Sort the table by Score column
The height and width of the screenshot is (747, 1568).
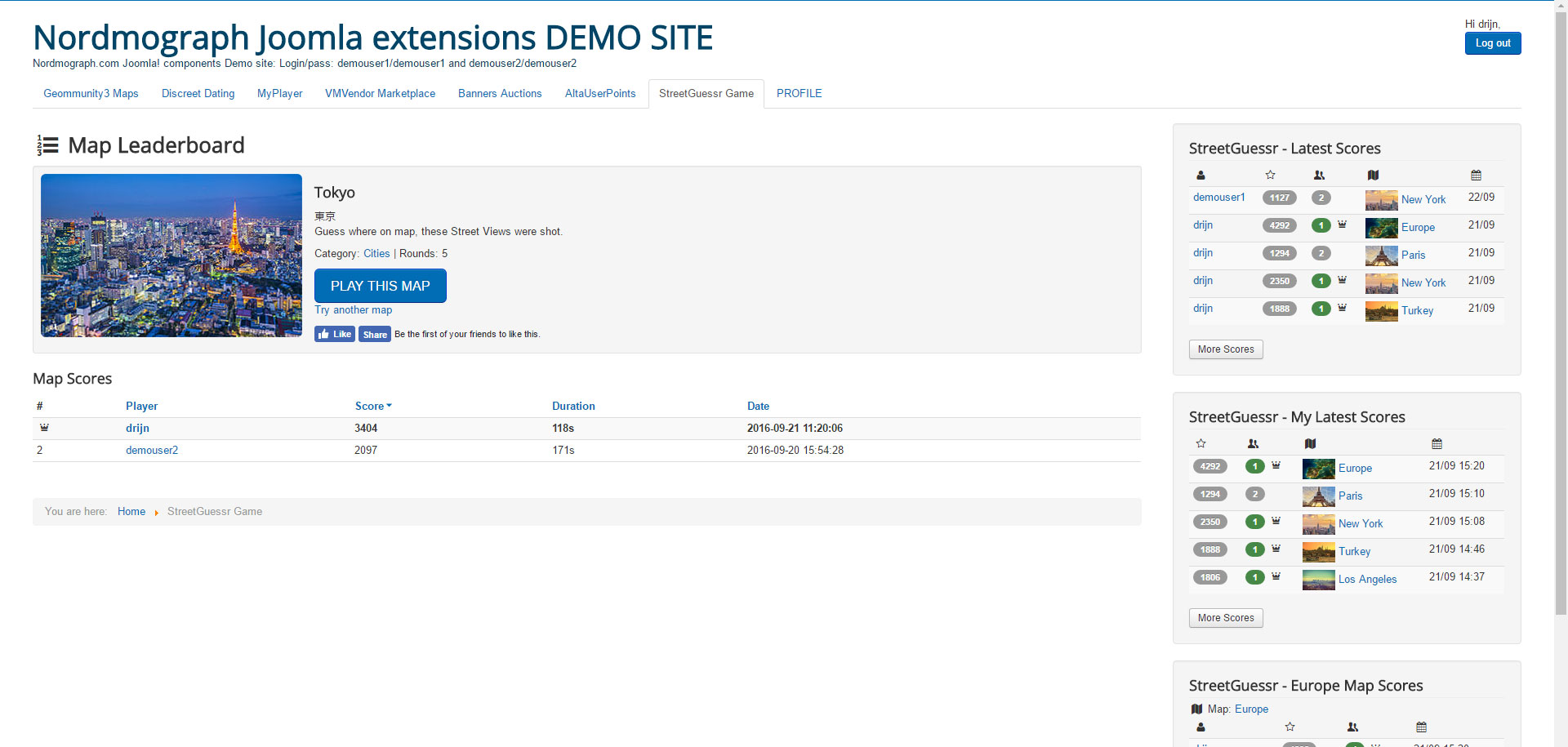[373, 406]
